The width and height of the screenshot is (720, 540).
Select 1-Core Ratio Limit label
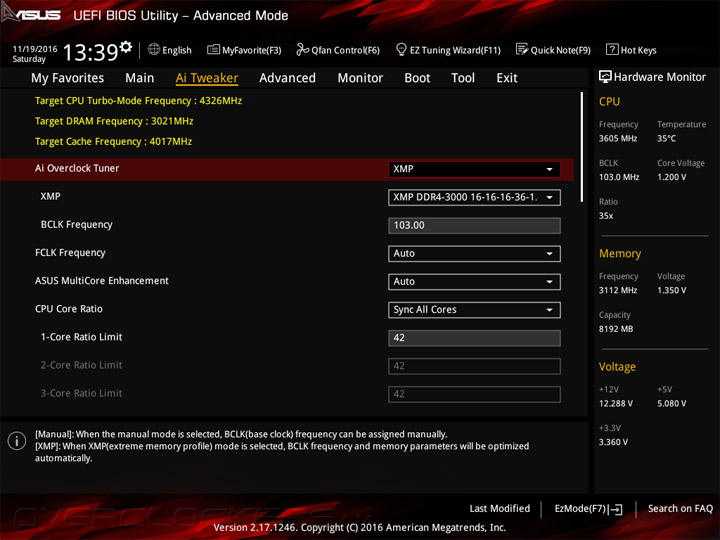point(81,337)
